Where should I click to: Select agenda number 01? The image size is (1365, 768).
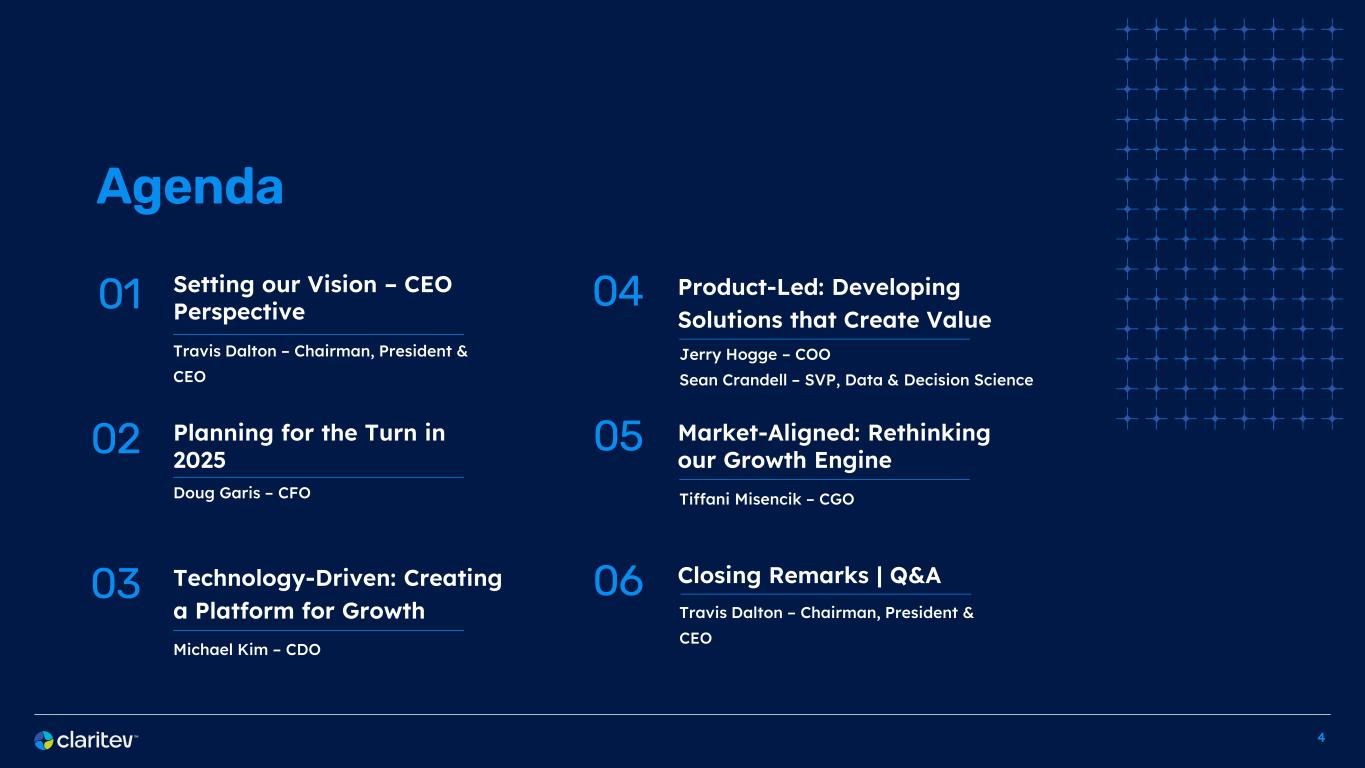pos(121,295)
